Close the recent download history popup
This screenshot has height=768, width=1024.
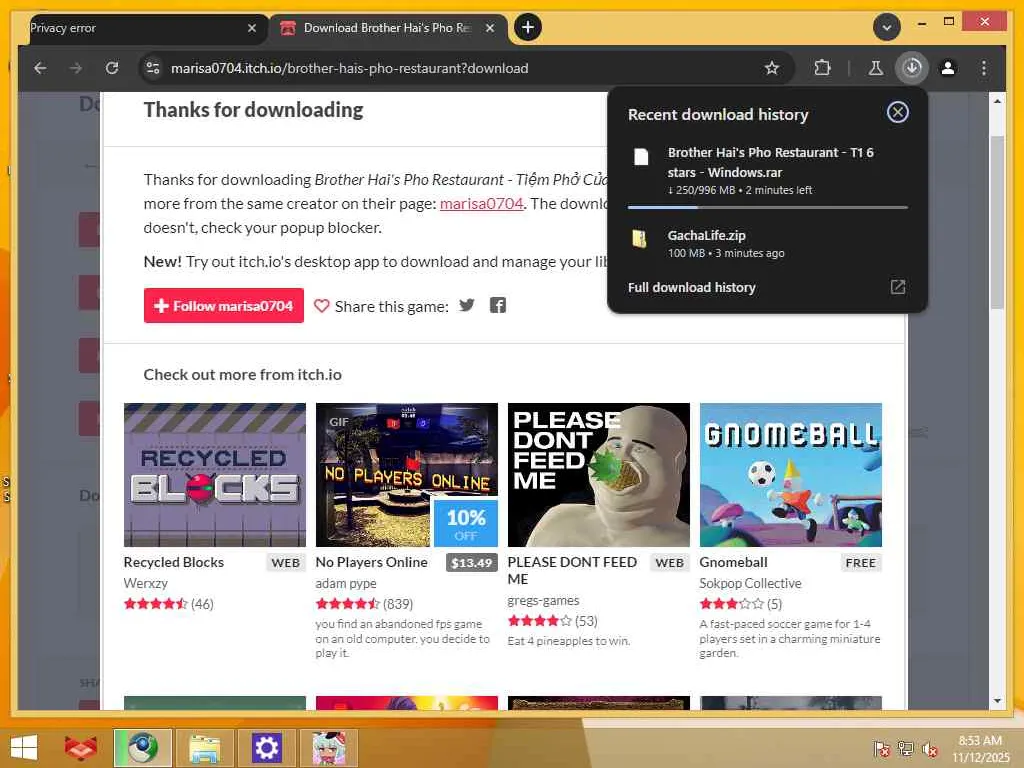click(x=897, y=112)
